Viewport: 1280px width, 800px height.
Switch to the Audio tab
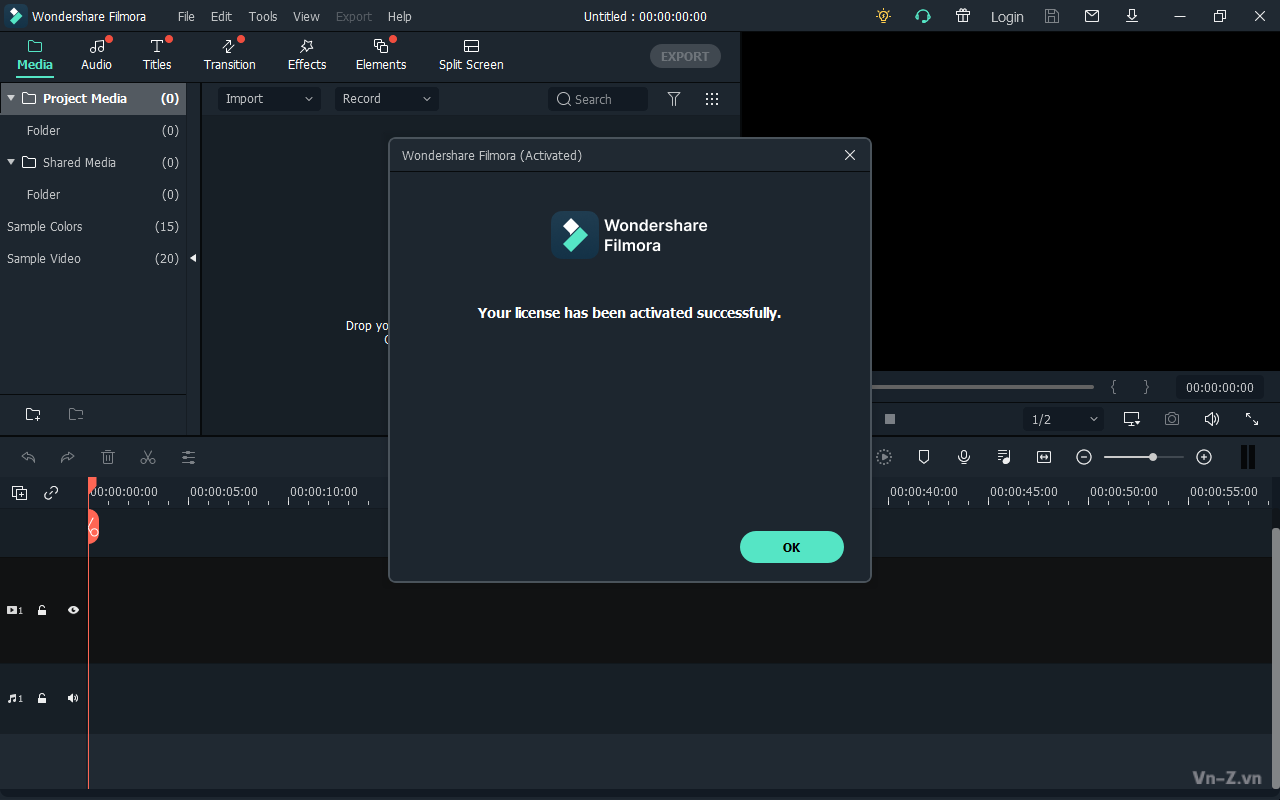pos(96,56)
